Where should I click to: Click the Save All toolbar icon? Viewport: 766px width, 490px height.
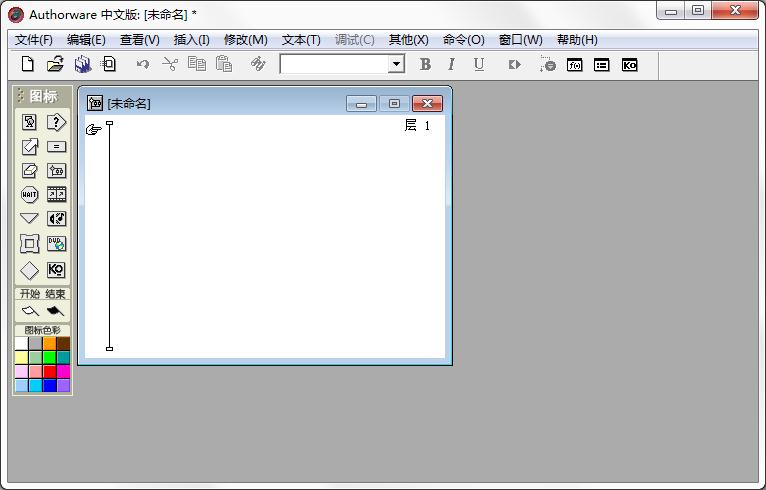coord(83,64)
